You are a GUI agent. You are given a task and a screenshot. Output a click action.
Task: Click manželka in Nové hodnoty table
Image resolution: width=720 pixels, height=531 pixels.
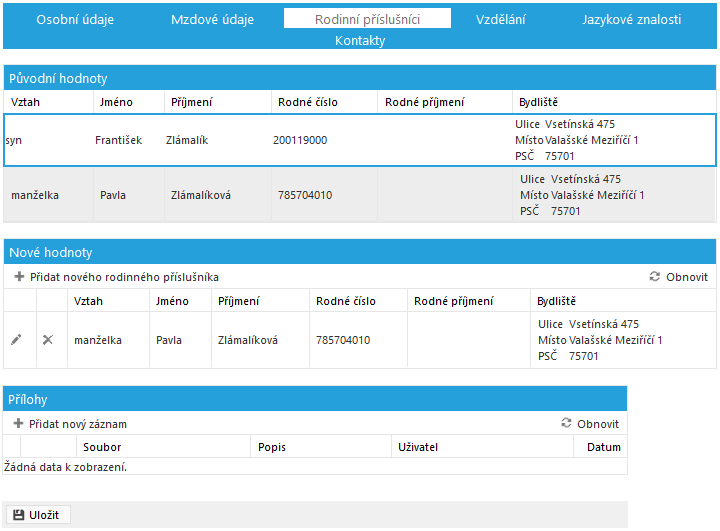coord(98,340)
